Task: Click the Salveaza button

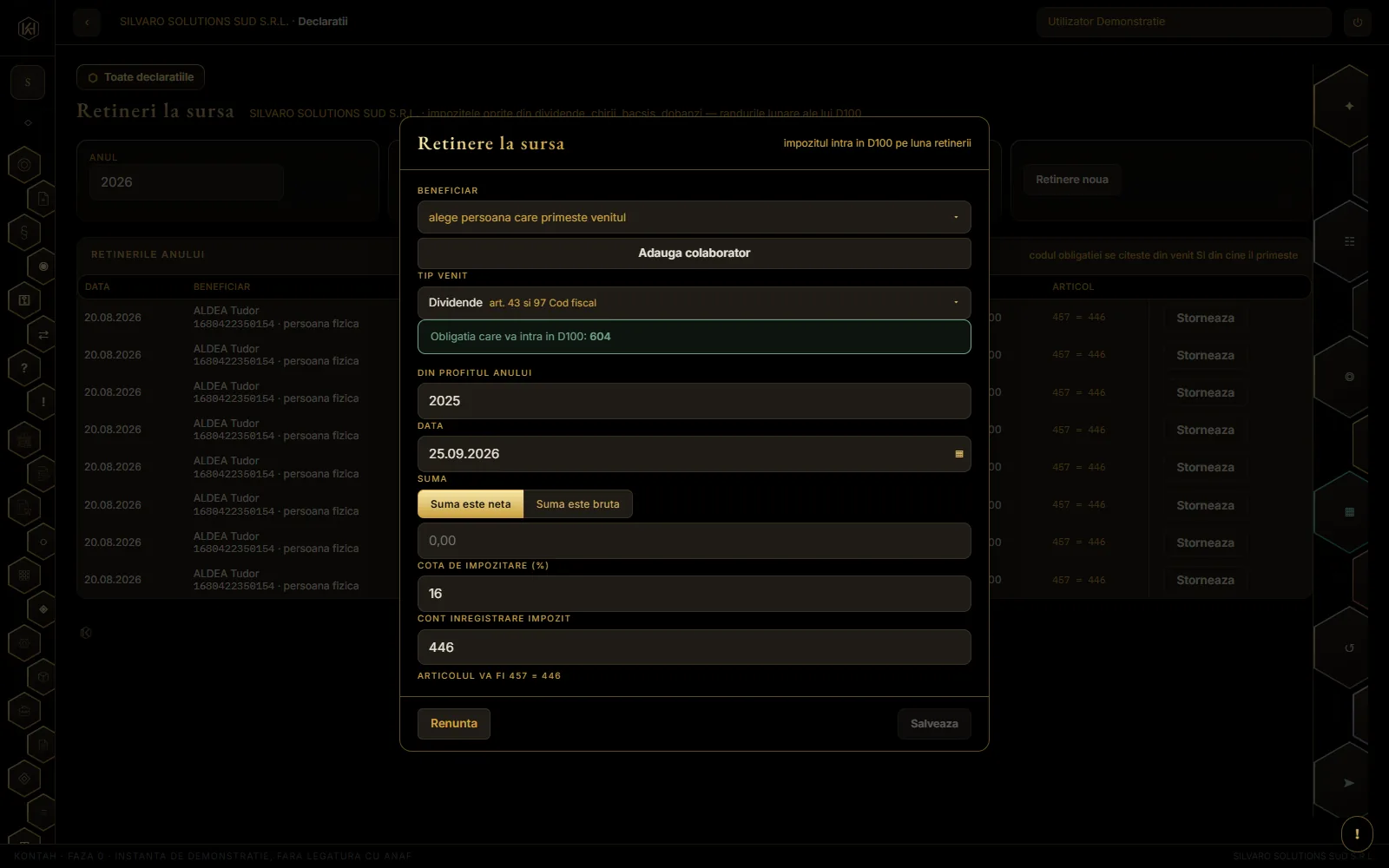Action: tap(934, 724)
